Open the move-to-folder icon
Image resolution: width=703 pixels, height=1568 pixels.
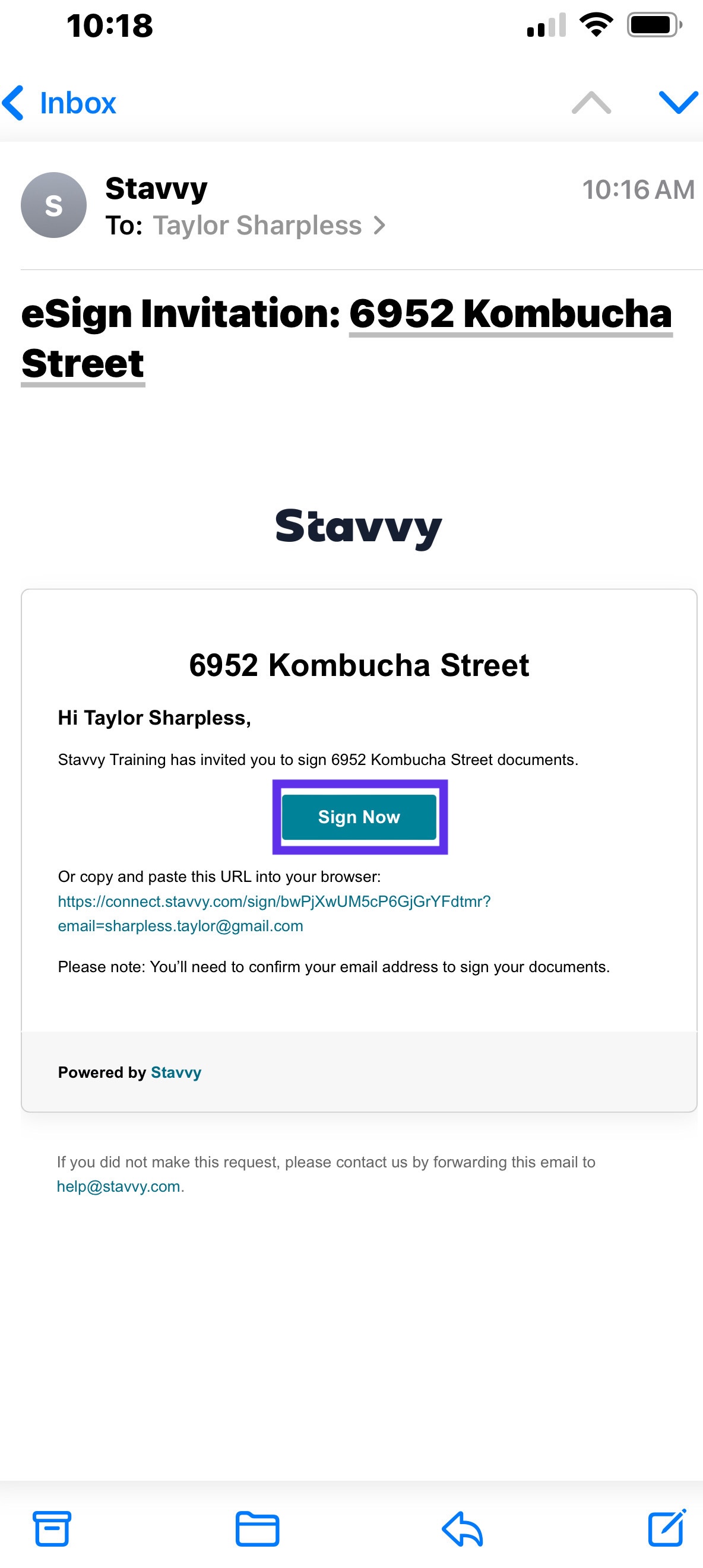(257, 1528)
